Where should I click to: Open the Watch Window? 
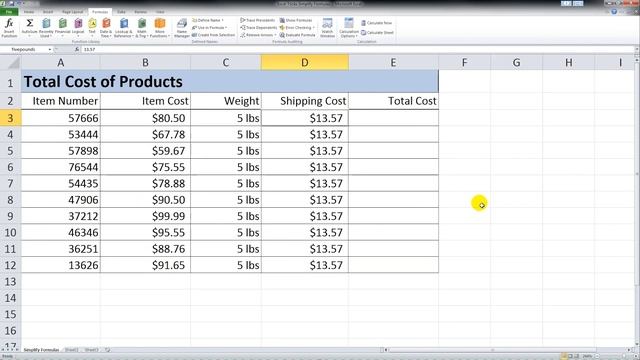coord(327,28)
